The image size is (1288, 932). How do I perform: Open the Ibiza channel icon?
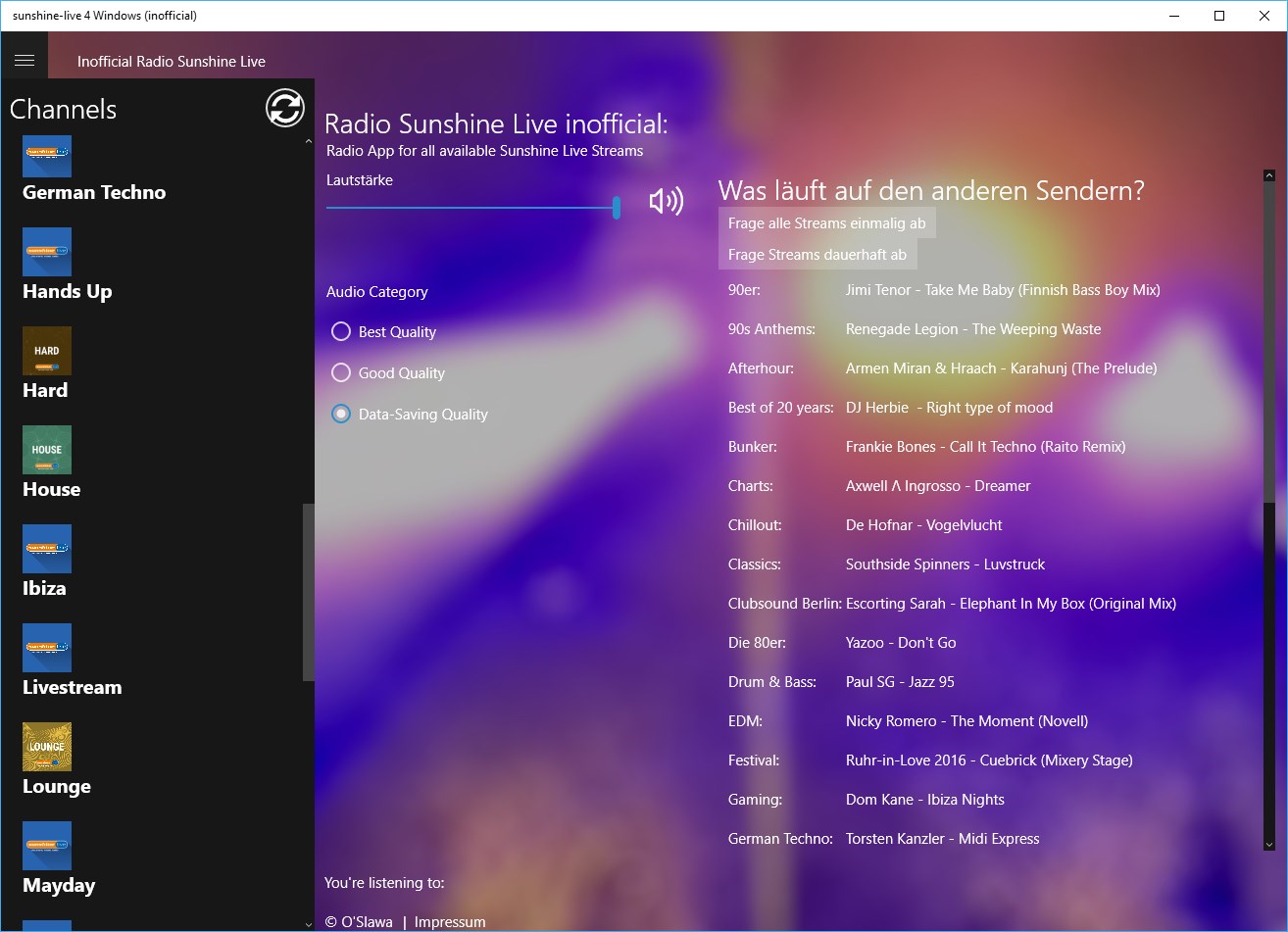[x=47, y=549]
